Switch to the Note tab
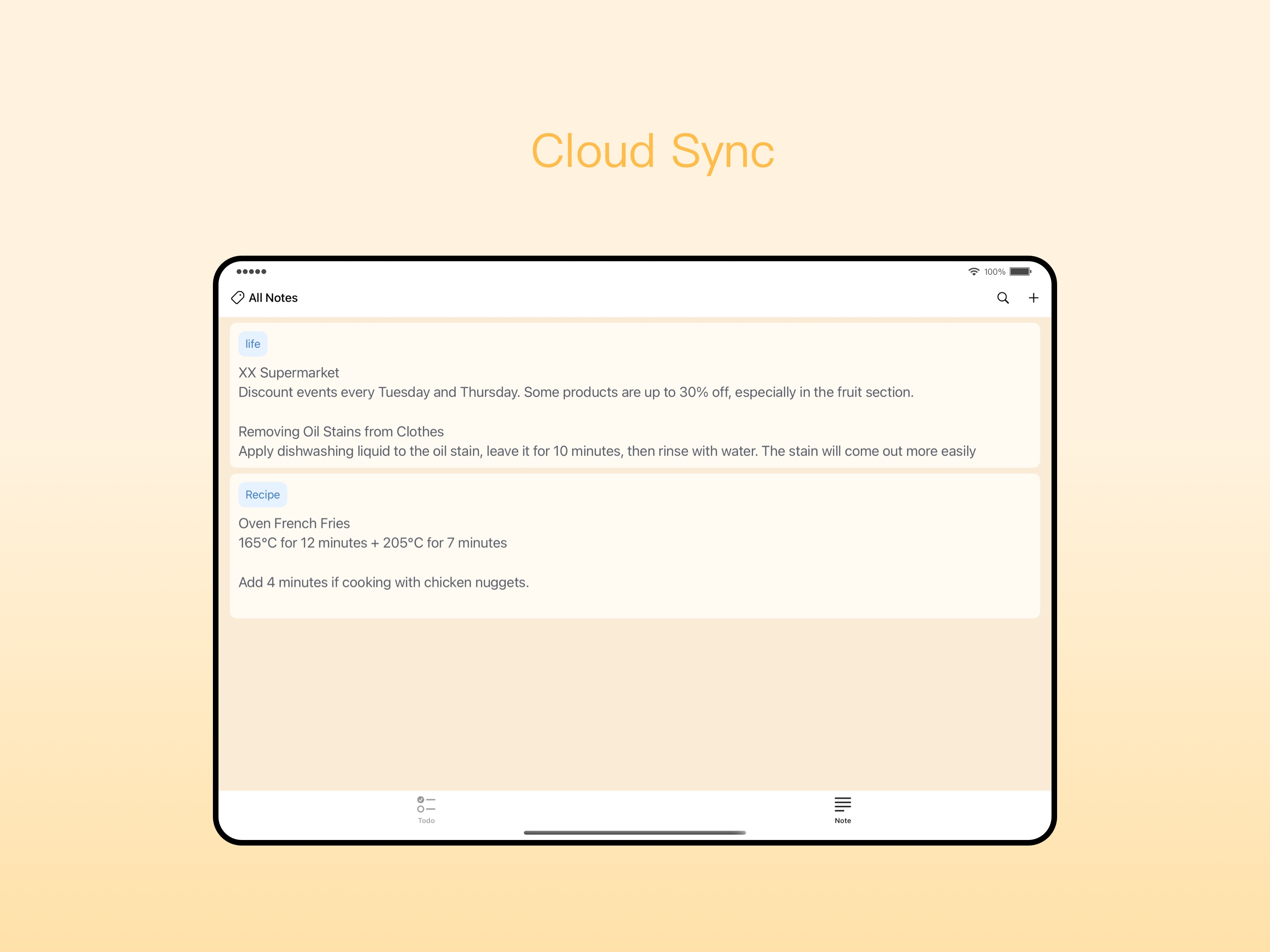 [x=842, y=810]
